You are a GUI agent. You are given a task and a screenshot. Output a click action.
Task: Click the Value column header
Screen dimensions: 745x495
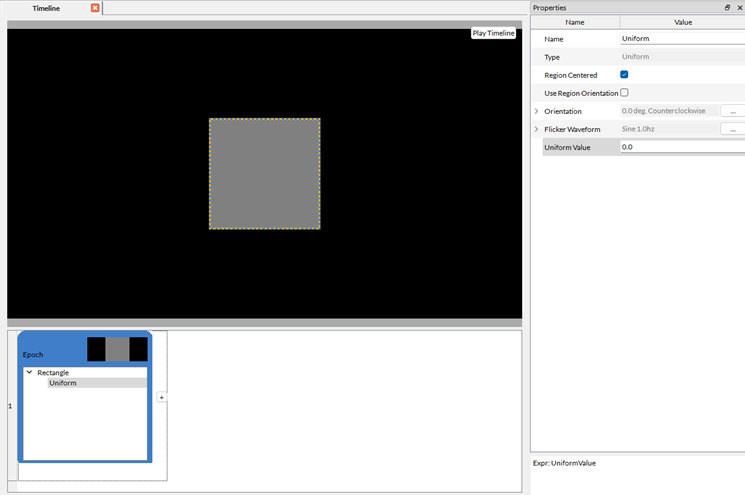point(682,21)
